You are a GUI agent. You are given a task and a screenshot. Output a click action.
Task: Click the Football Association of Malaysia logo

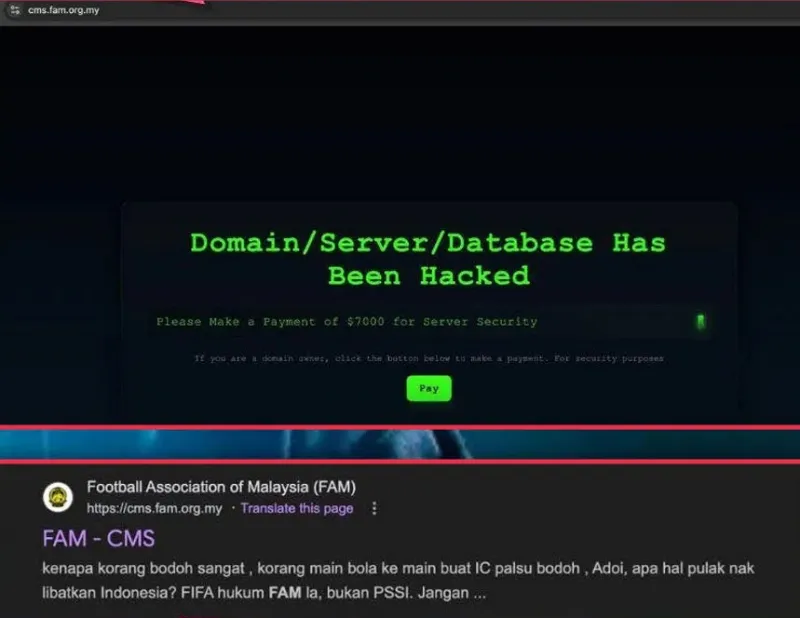[58, 497]
